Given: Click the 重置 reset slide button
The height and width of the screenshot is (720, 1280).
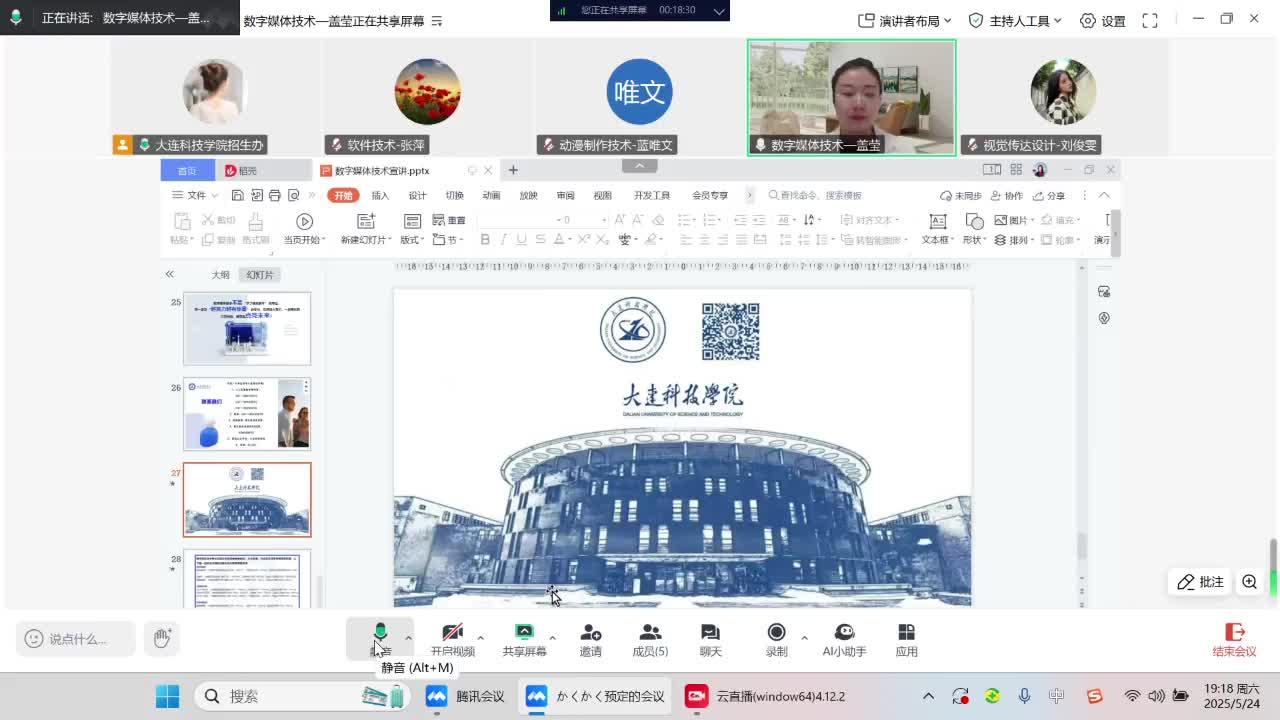Looking at the screenshot, I should click(x=449, y=220).
